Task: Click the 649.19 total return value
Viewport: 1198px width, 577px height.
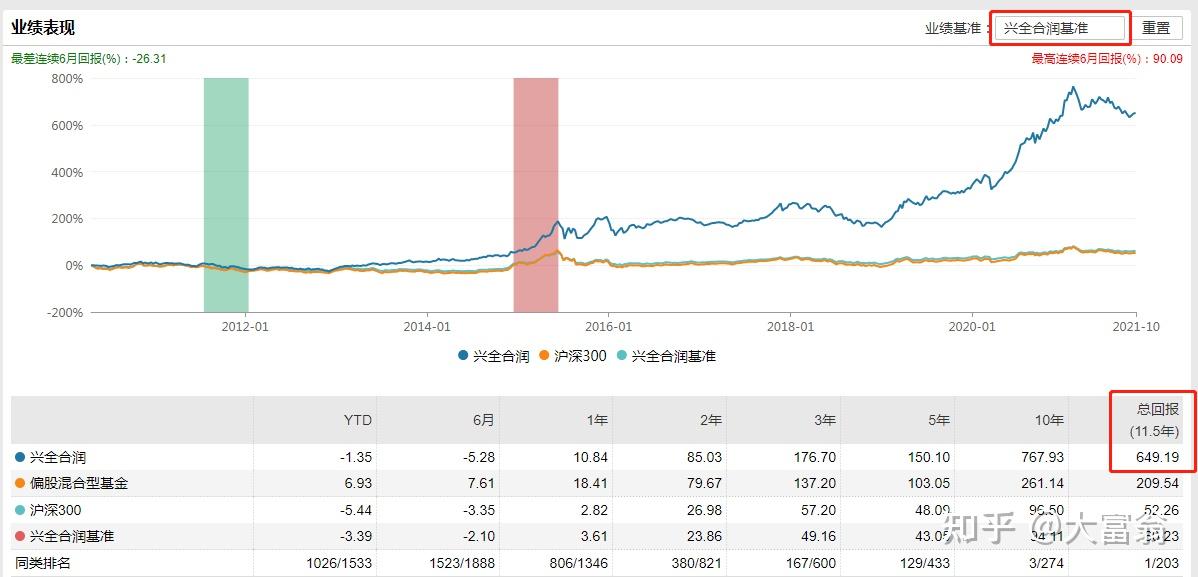Action: tap(1158, 458)
